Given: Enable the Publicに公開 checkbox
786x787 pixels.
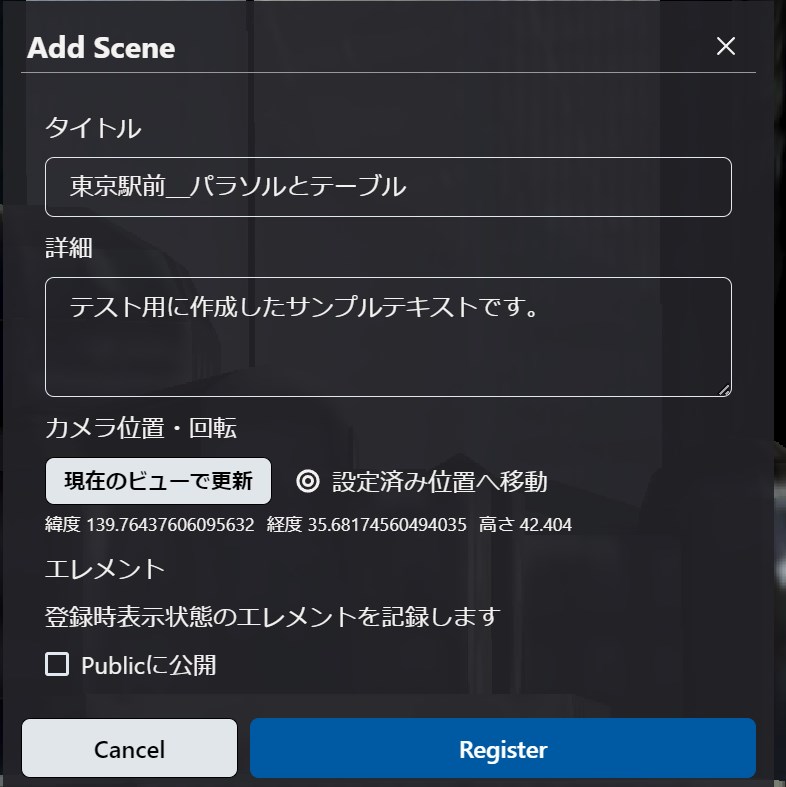Looking at the screenshot, I should click(58, 664).
